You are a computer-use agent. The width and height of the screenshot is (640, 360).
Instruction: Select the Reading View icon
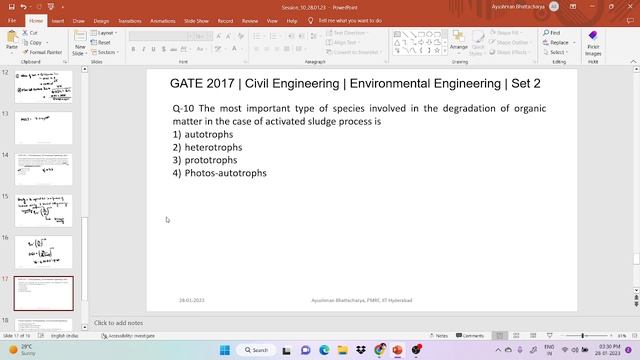click(533, 336)
